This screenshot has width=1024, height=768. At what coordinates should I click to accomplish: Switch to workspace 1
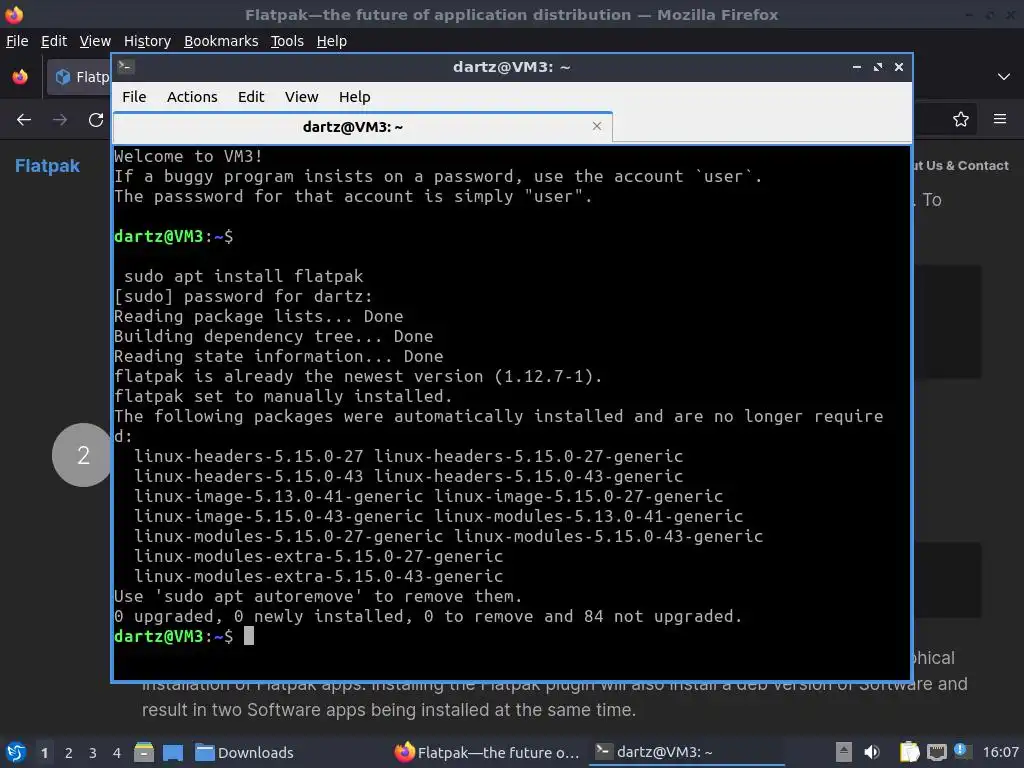[x=44, y=753]
